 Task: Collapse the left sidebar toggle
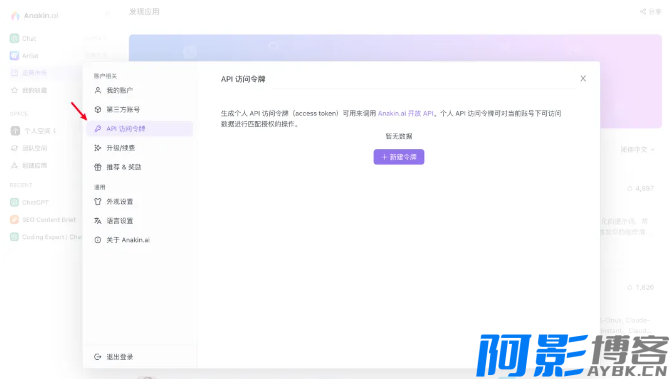tap(108, 14)
